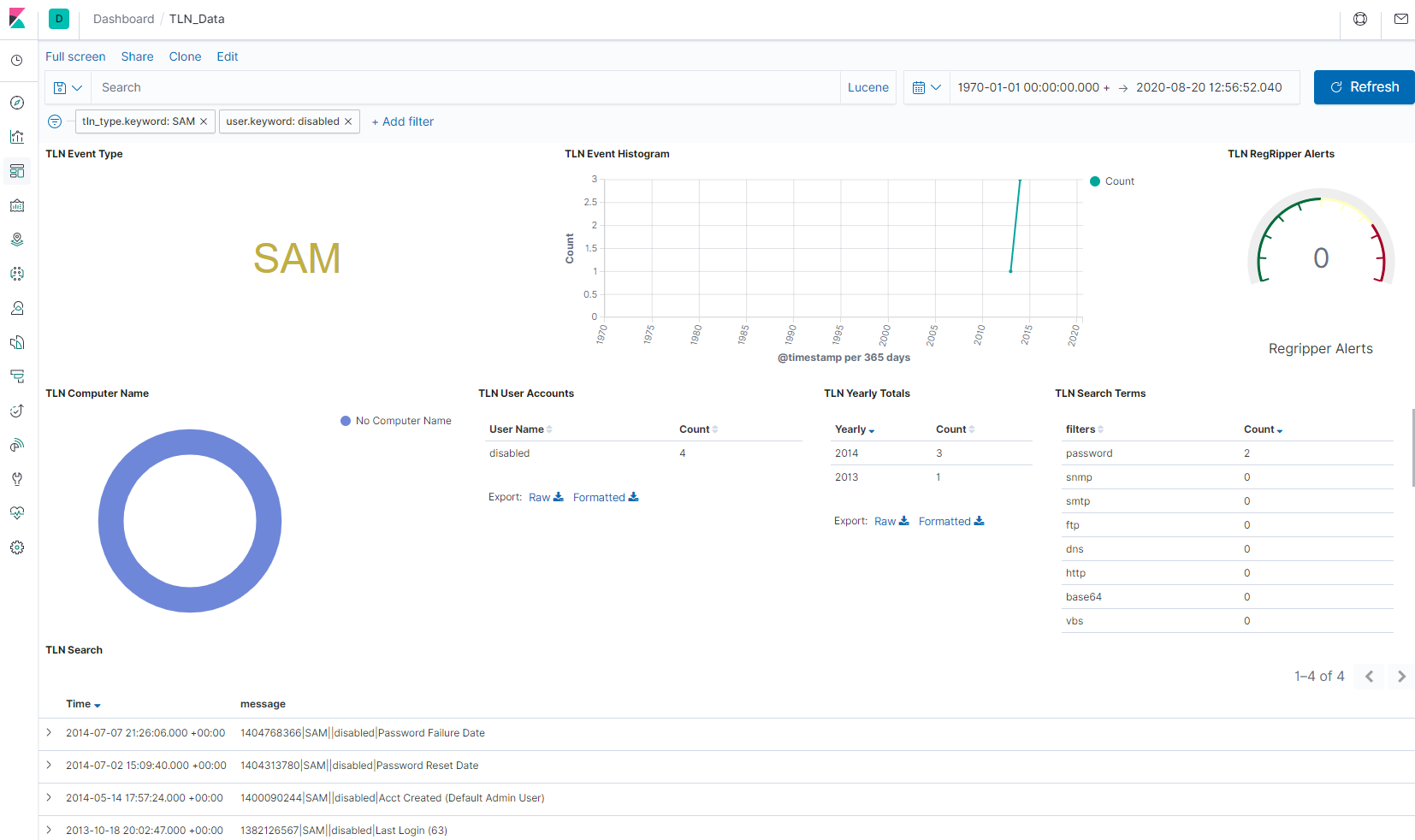Edit the dashboard
This screenshot has height=840, width=1415.
(227, 56)
